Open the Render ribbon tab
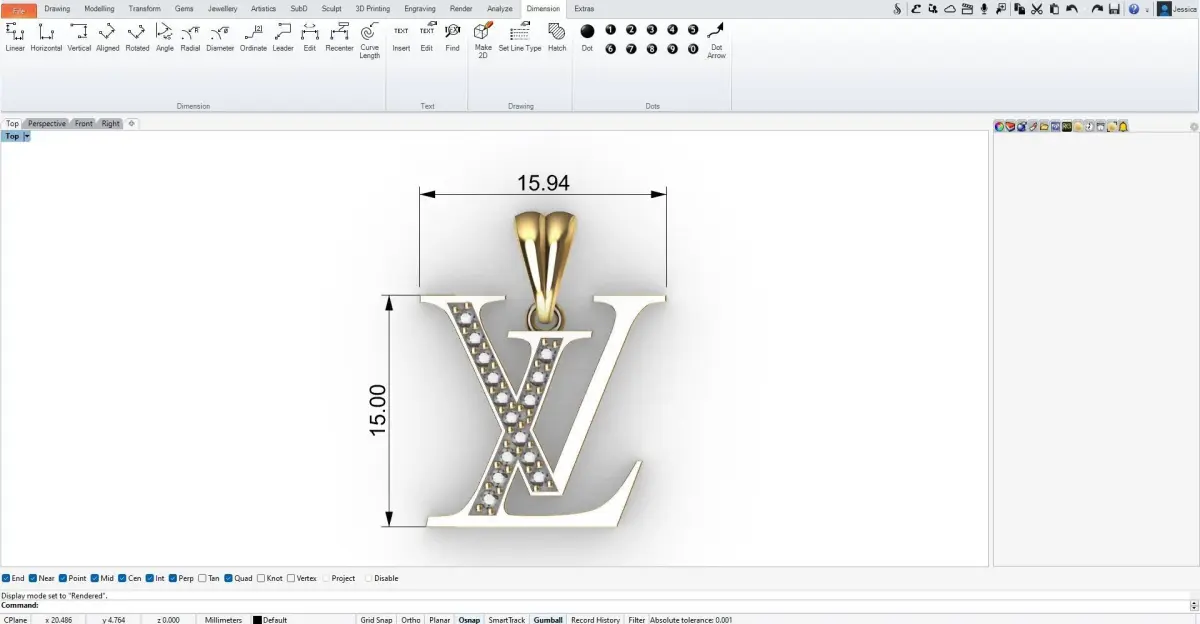This screenshot has height=624, width=1200. [x=461, y=9]
